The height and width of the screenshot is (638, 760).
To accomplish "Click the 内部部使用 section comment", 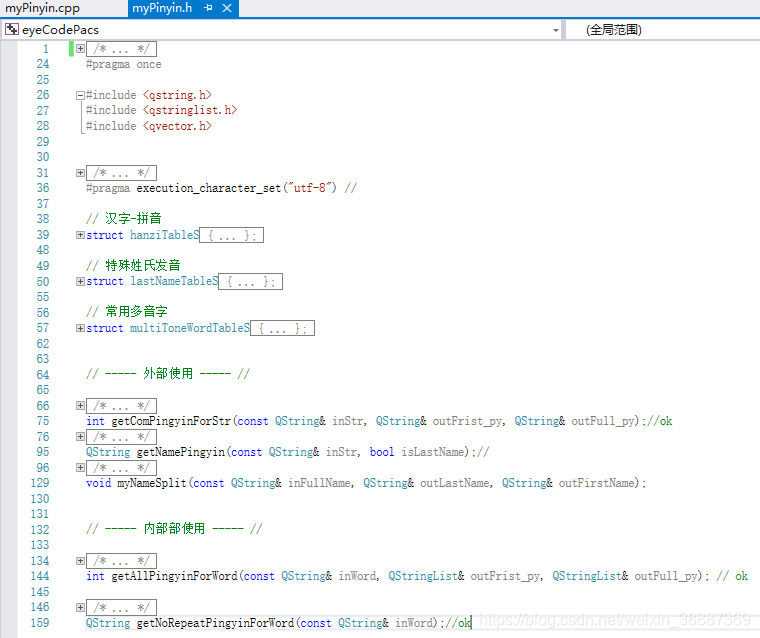I will coord(174,529).
